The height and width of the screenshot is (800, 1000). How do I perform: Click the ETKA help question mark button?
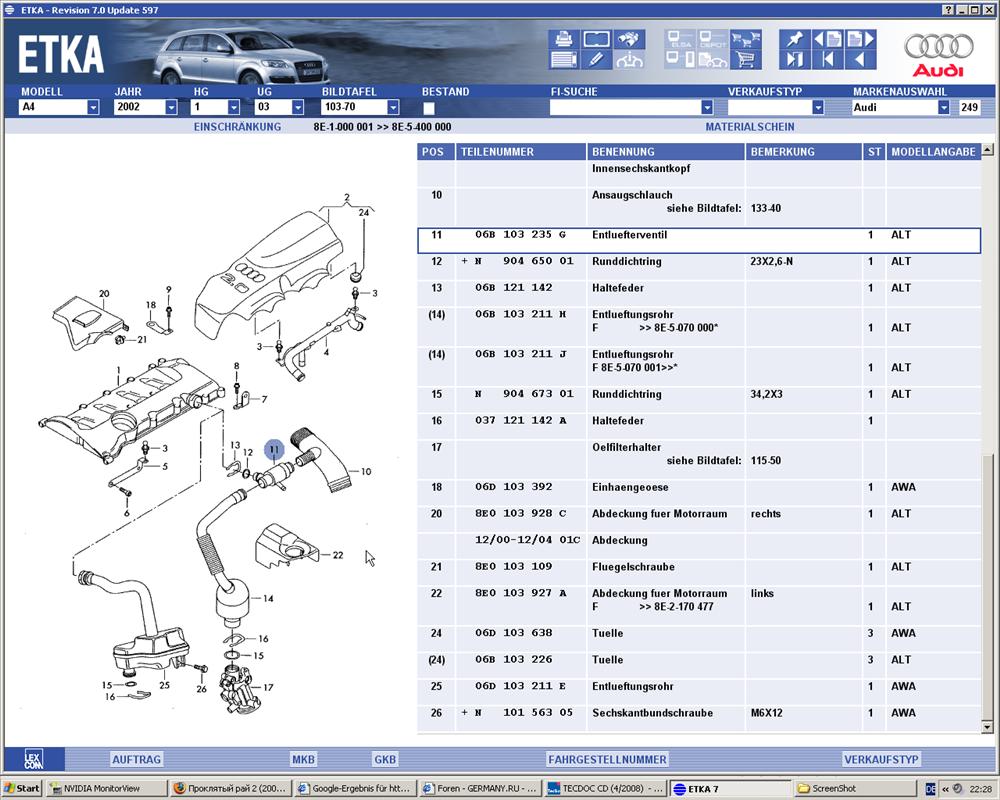(x=949, y=10)
